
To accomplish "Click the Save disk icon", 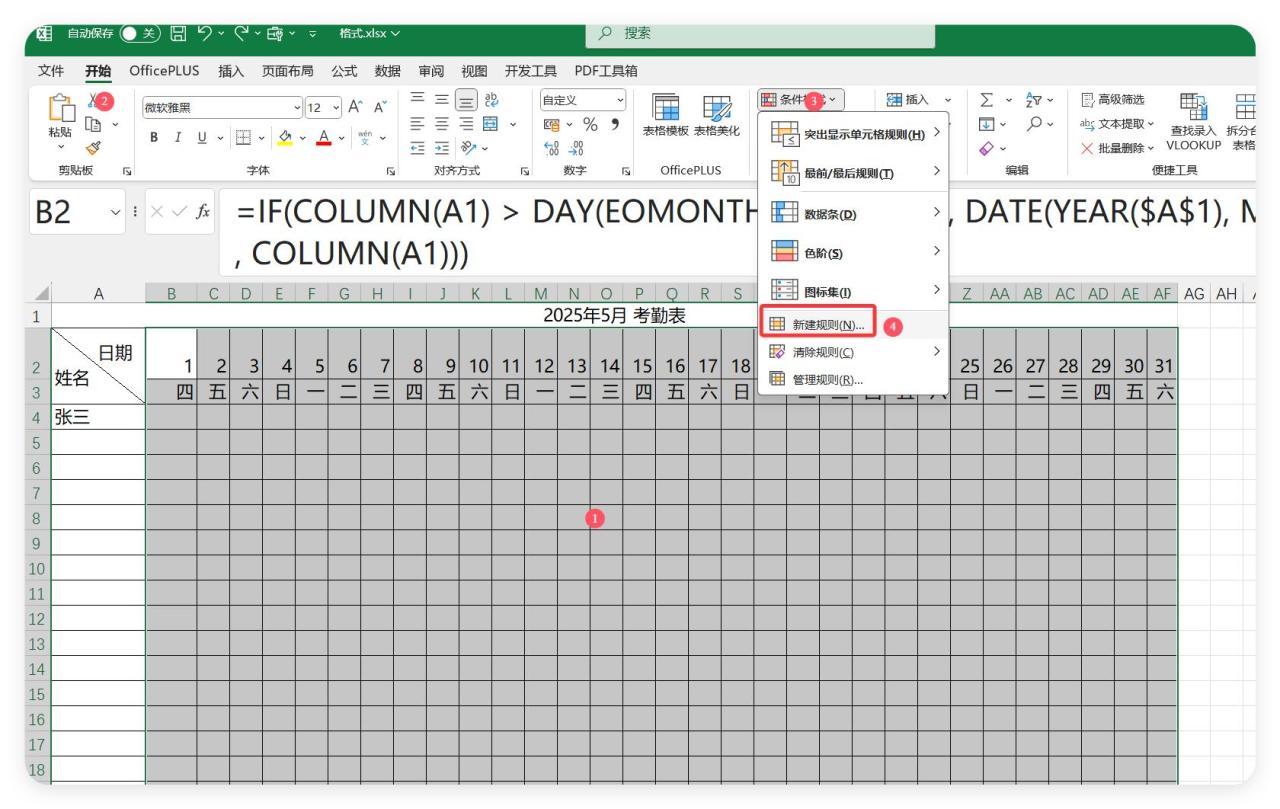I will click(178, 33).
